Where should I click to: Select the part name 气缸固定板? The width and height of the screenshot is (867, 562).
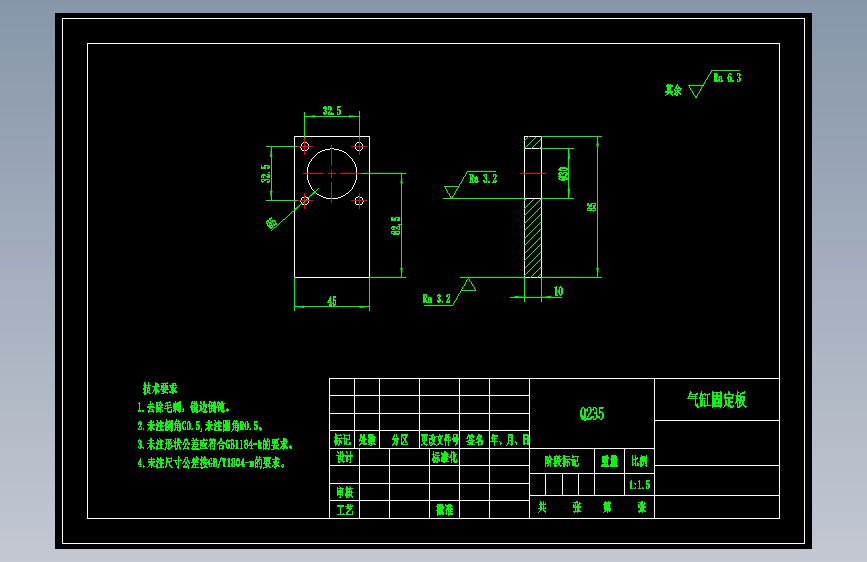coord(717,399)
